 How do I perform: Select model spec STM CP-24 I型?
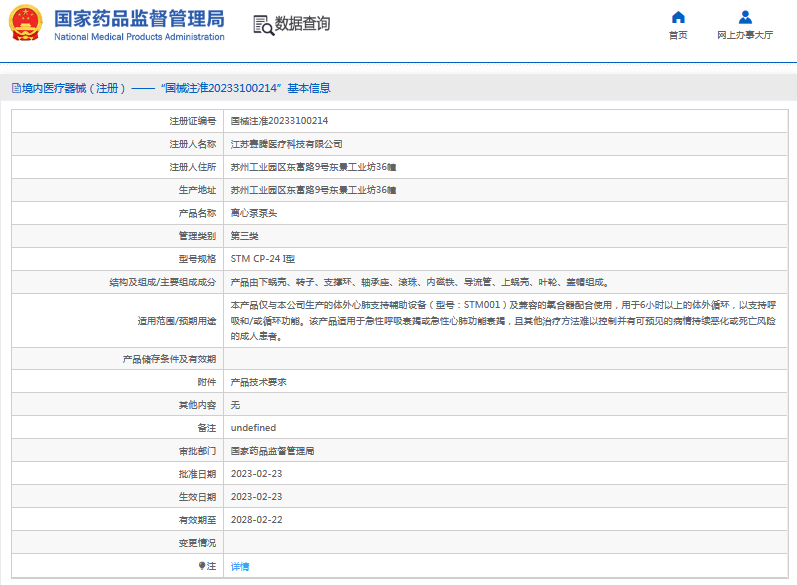coord(263,259)
